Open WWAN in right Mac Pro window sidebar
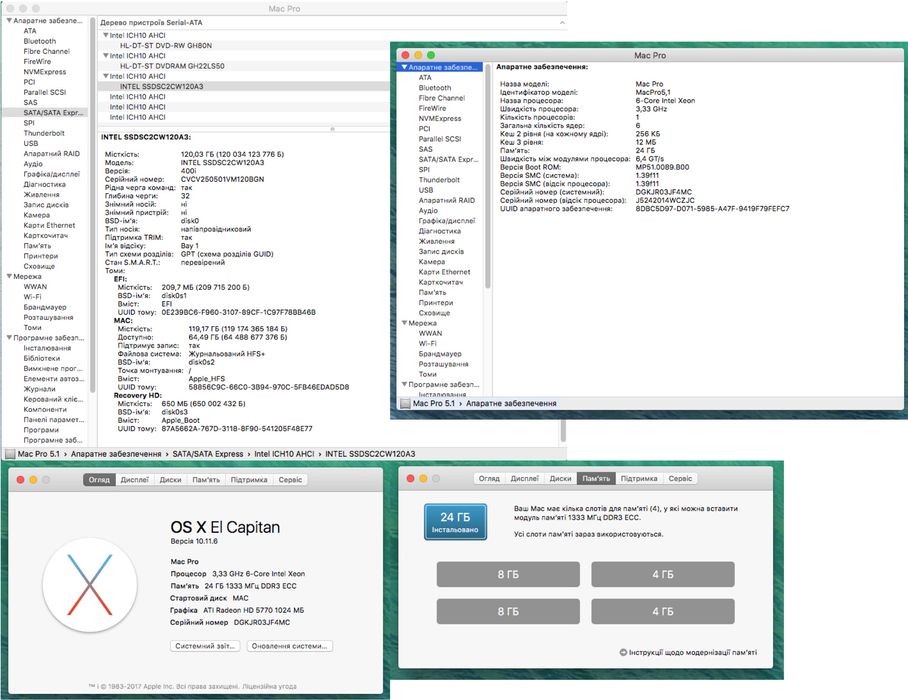This screenshot has height=700, width=908. tap(430, 333)
